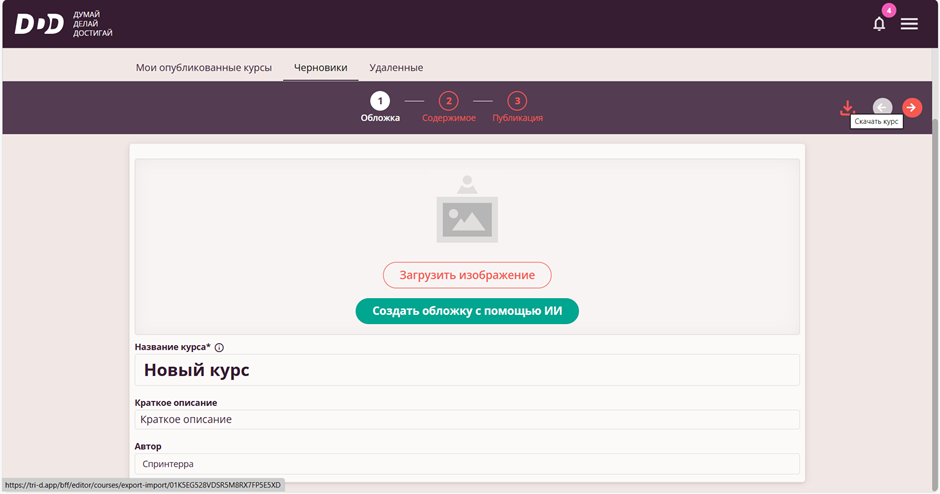
Task: Switch to Мои опубликованные курсы tab
Action: (x=204, y=67)
